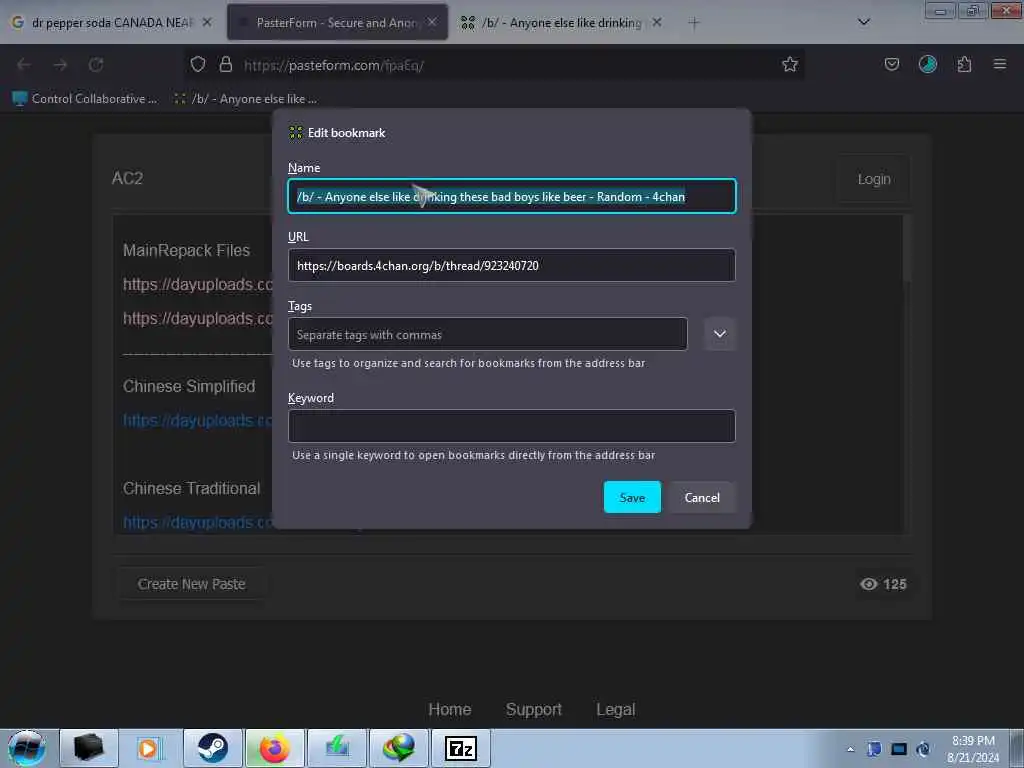Open Internet Download Manager taskbar icon
The height and width of the screenshot is (768, 1024).
tap(398, 748)
